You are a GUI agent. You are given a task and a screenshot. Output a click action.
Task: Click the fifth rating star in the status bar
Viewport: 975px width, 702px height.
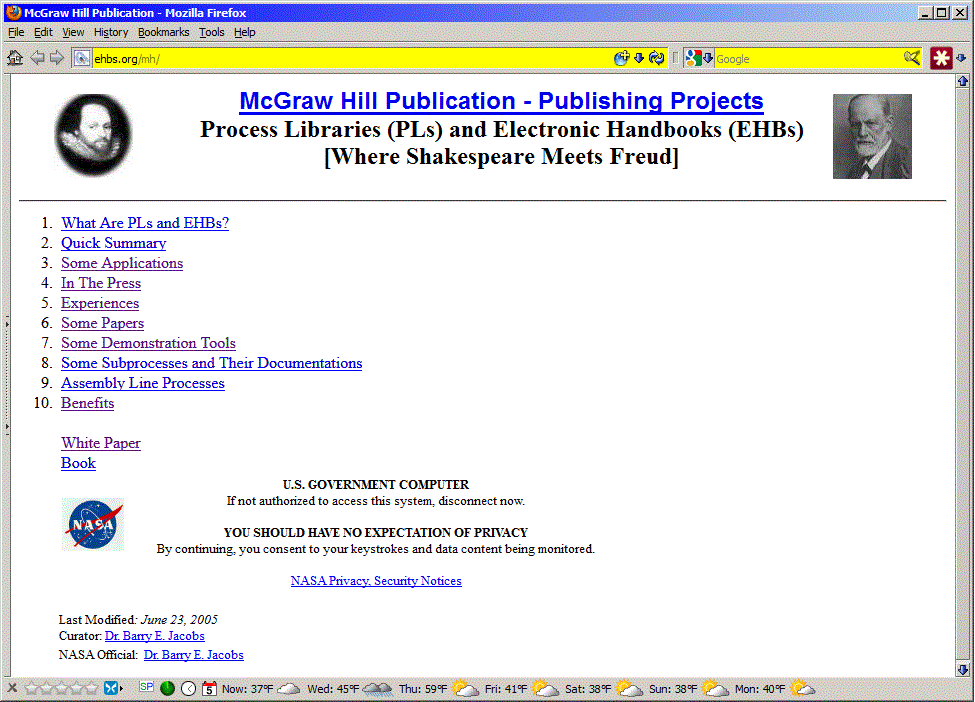point(91,688)
